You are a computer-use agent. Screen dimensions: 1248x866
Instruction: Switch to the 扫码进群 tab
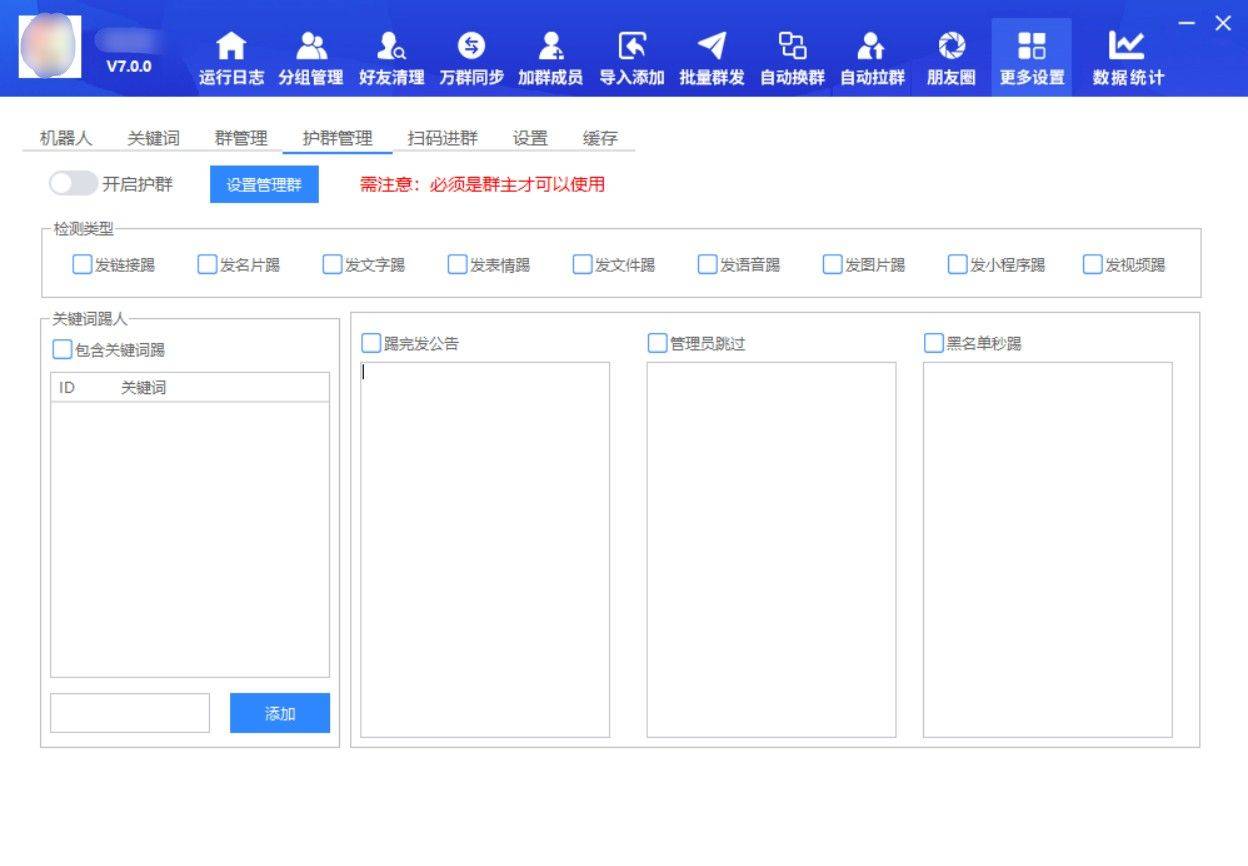pos(442,139)
